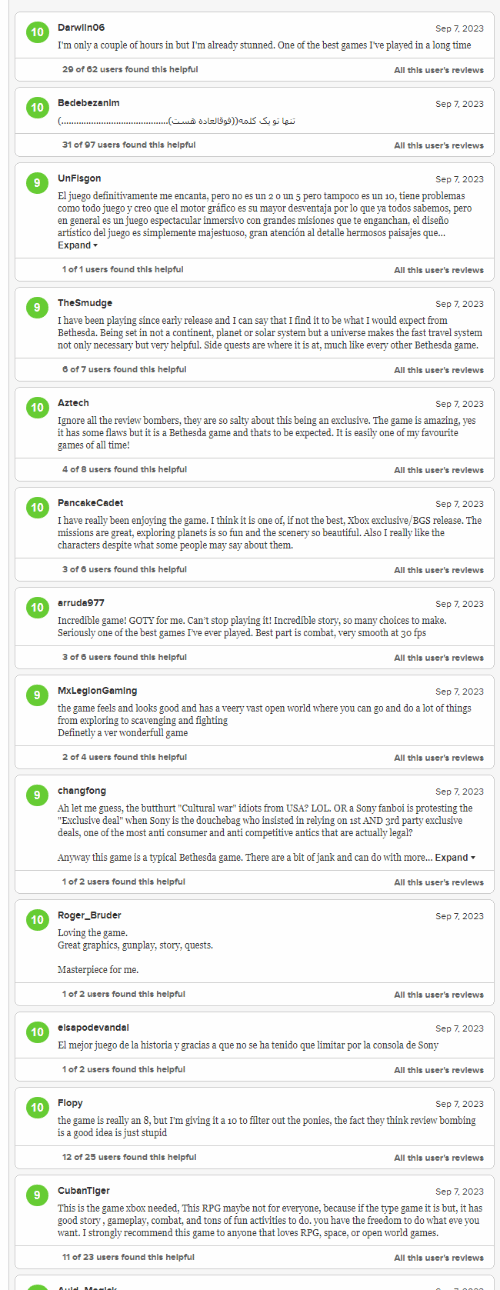Click Aztech's score 10 circle
Viewport: 500px width, 1290px height.
(x=37, y=408)
